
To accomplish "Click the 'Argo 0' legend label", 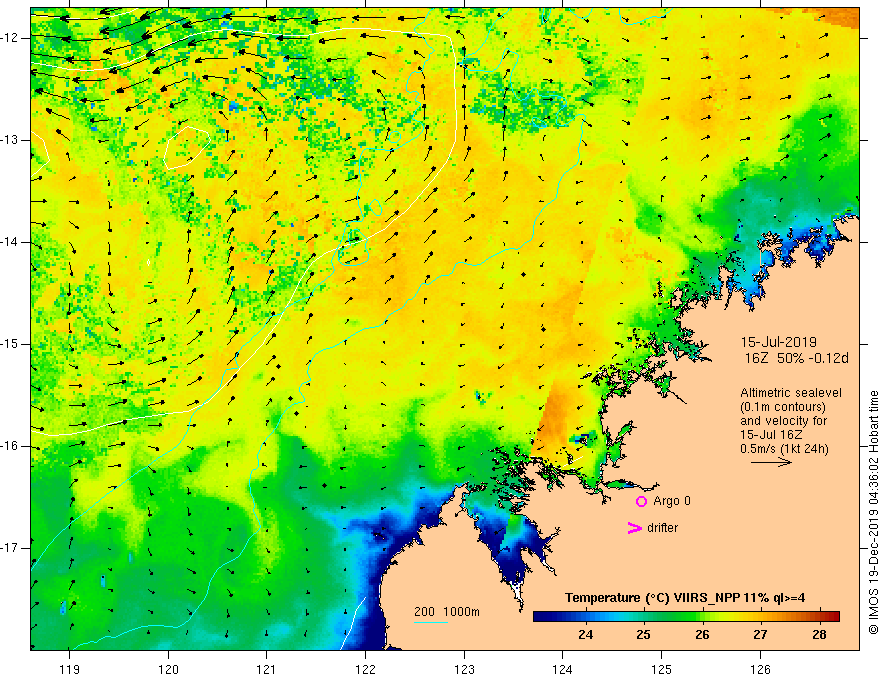I will [672, 501].
